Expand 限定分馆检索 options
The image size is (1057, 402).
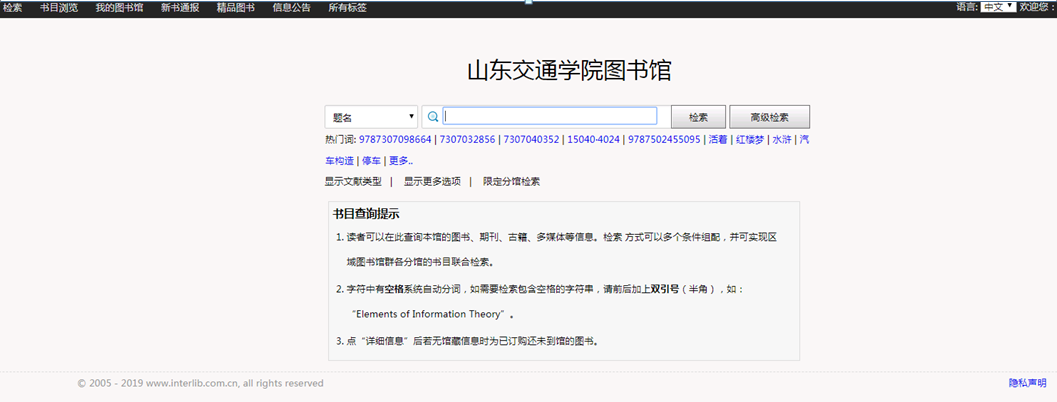coord(512,181)
